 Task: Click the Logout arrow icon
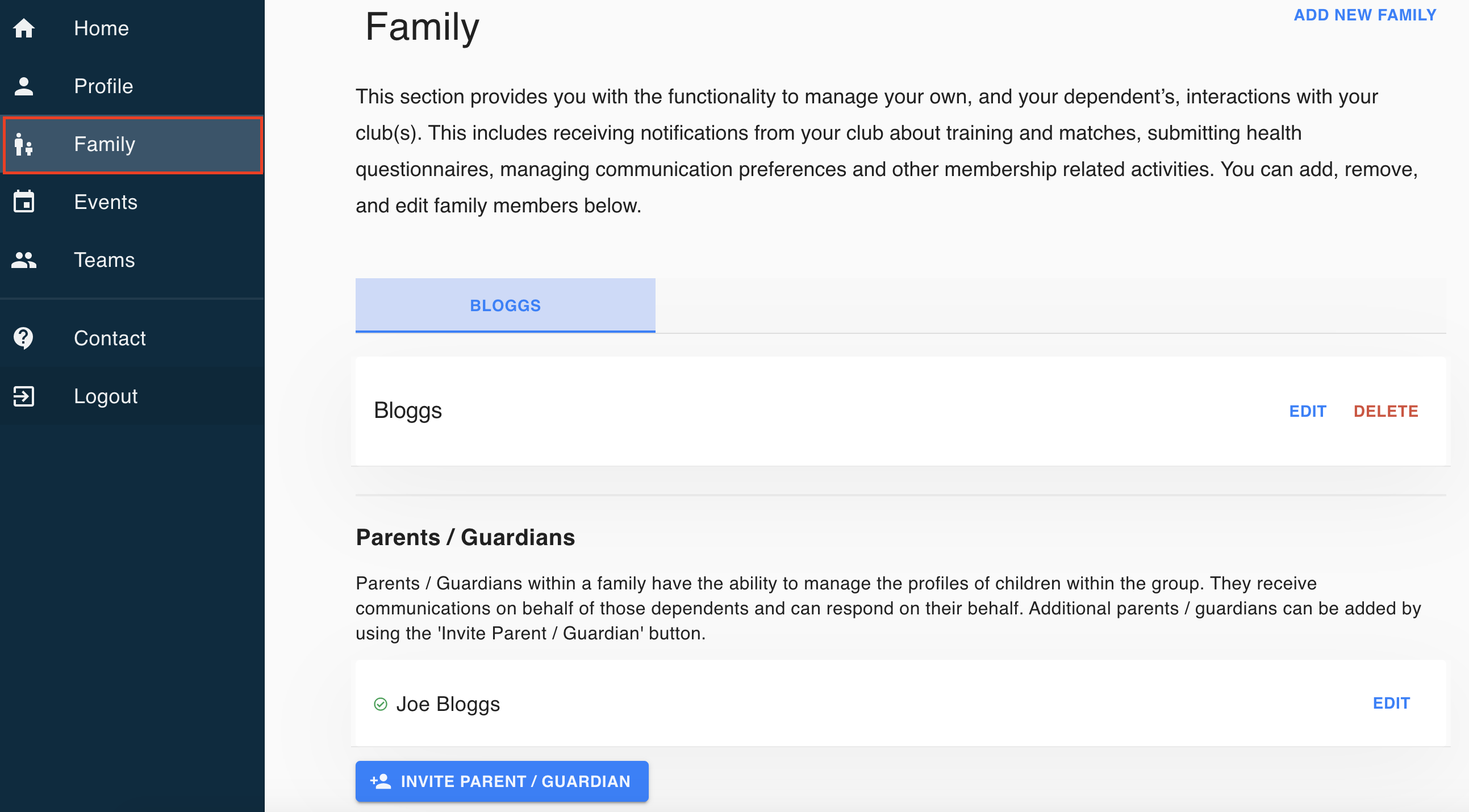(x=24, y=396)
